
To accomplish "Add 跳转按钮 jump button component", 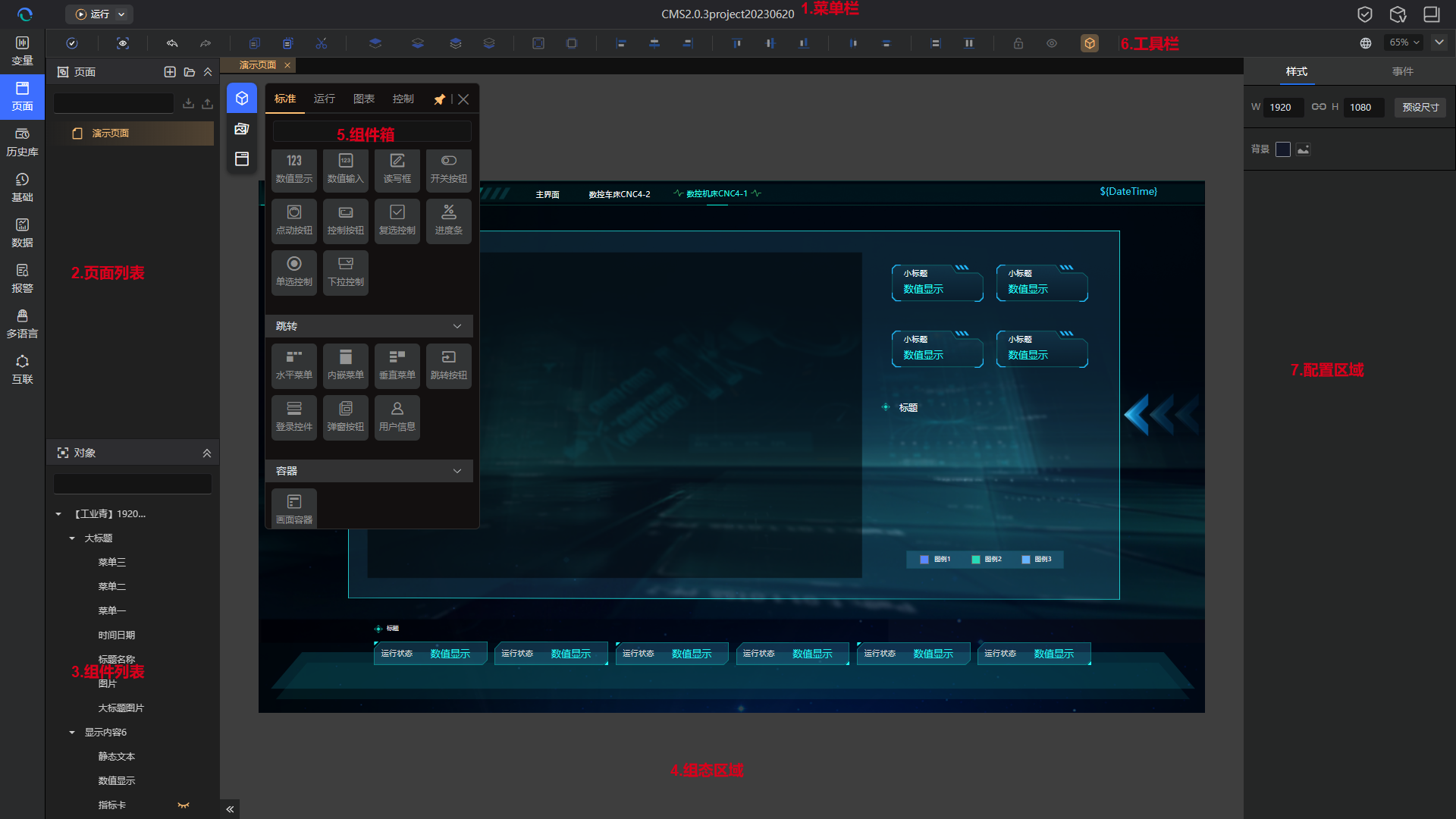I will tap(449, 366).
